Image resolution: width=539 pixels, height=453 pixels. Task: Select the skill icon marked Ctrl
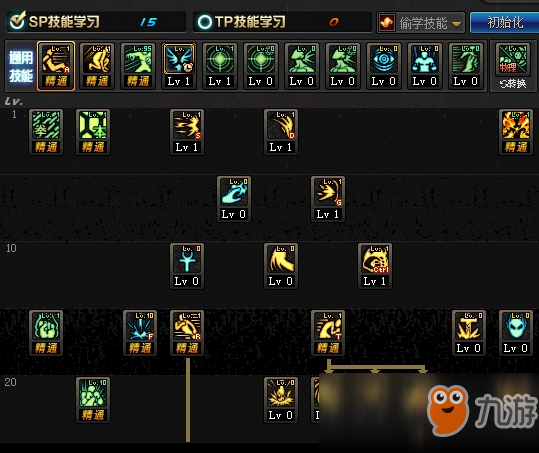pos(375,259)
